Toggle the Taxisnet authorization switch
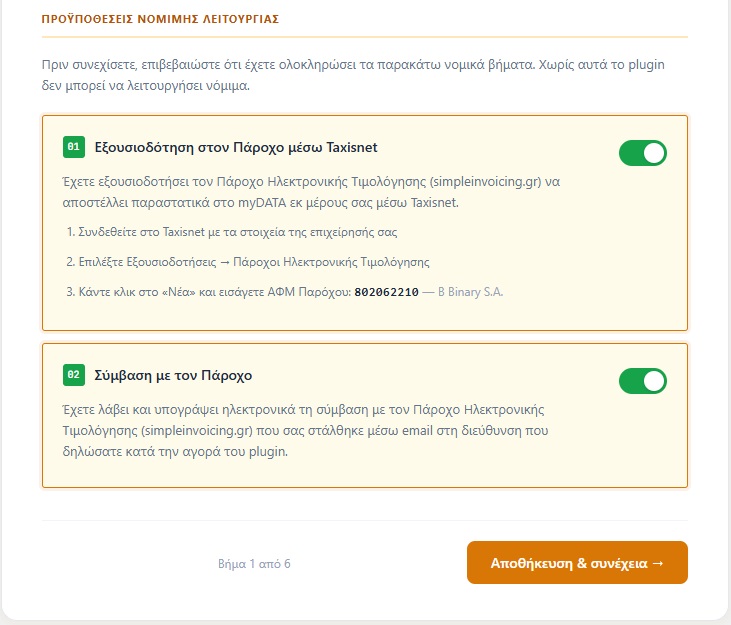731x625 pixels. [642, 153]
